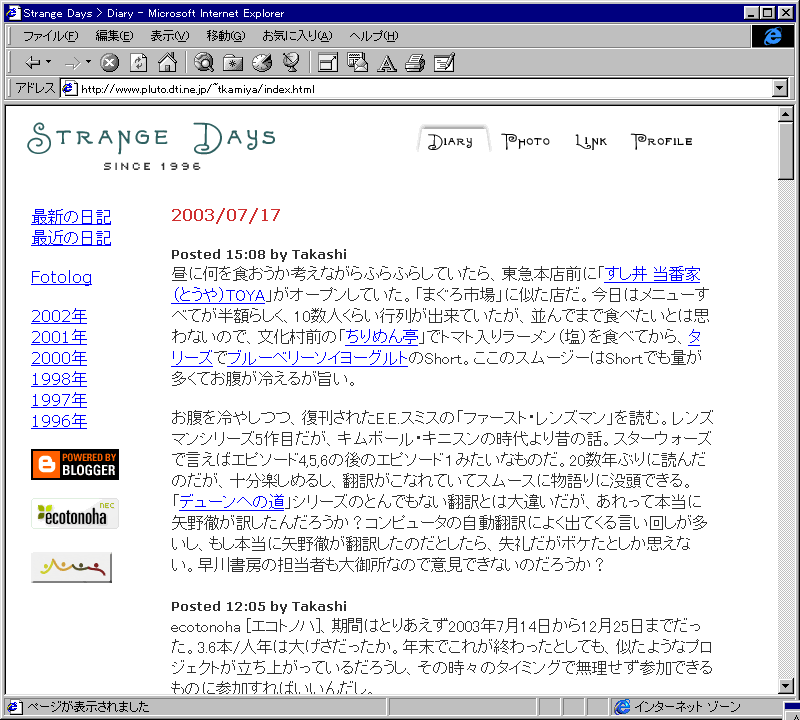
Task: Click the 2003/07/17 date heading
Action: coord(226,215)
